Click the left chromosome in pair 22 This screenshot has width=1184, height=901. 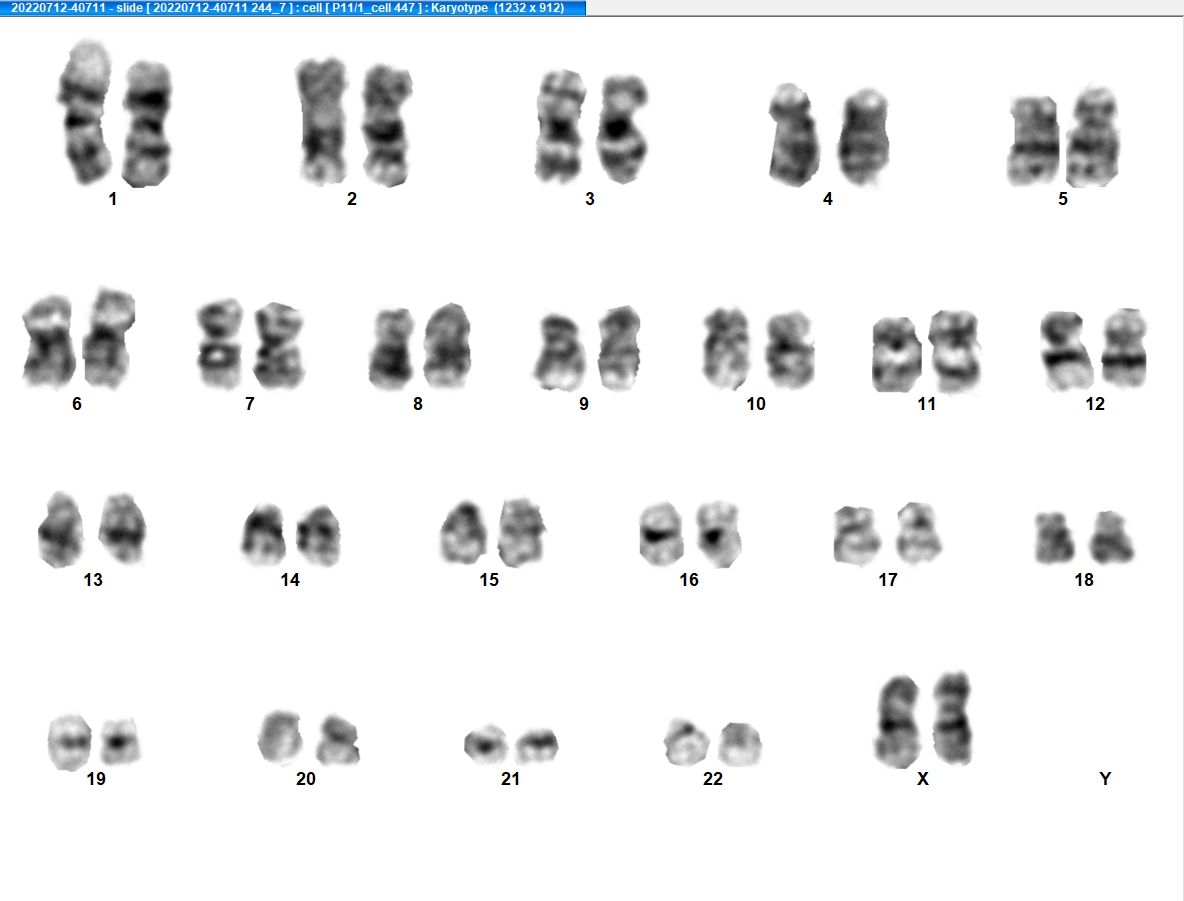(687, 742)
